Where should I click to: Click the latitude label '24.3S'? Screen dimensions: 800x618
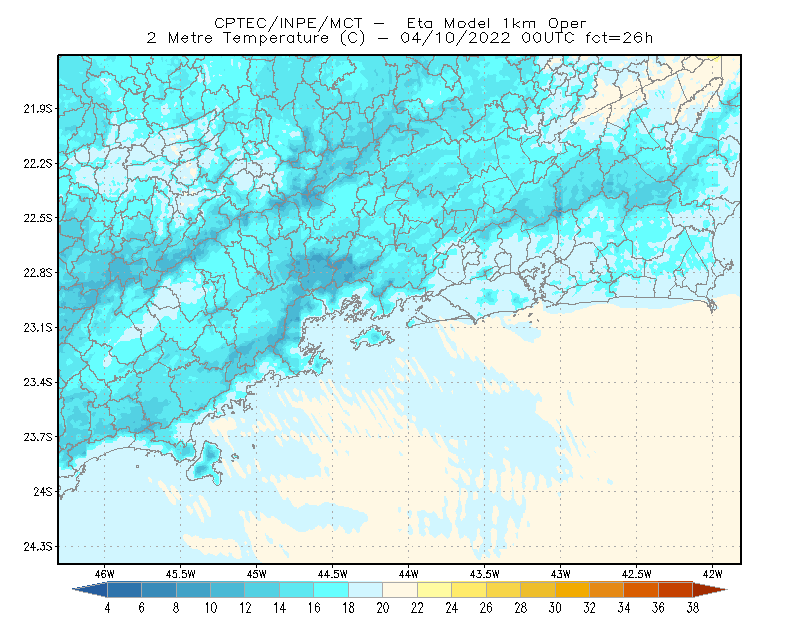click(x=37, y=547)
